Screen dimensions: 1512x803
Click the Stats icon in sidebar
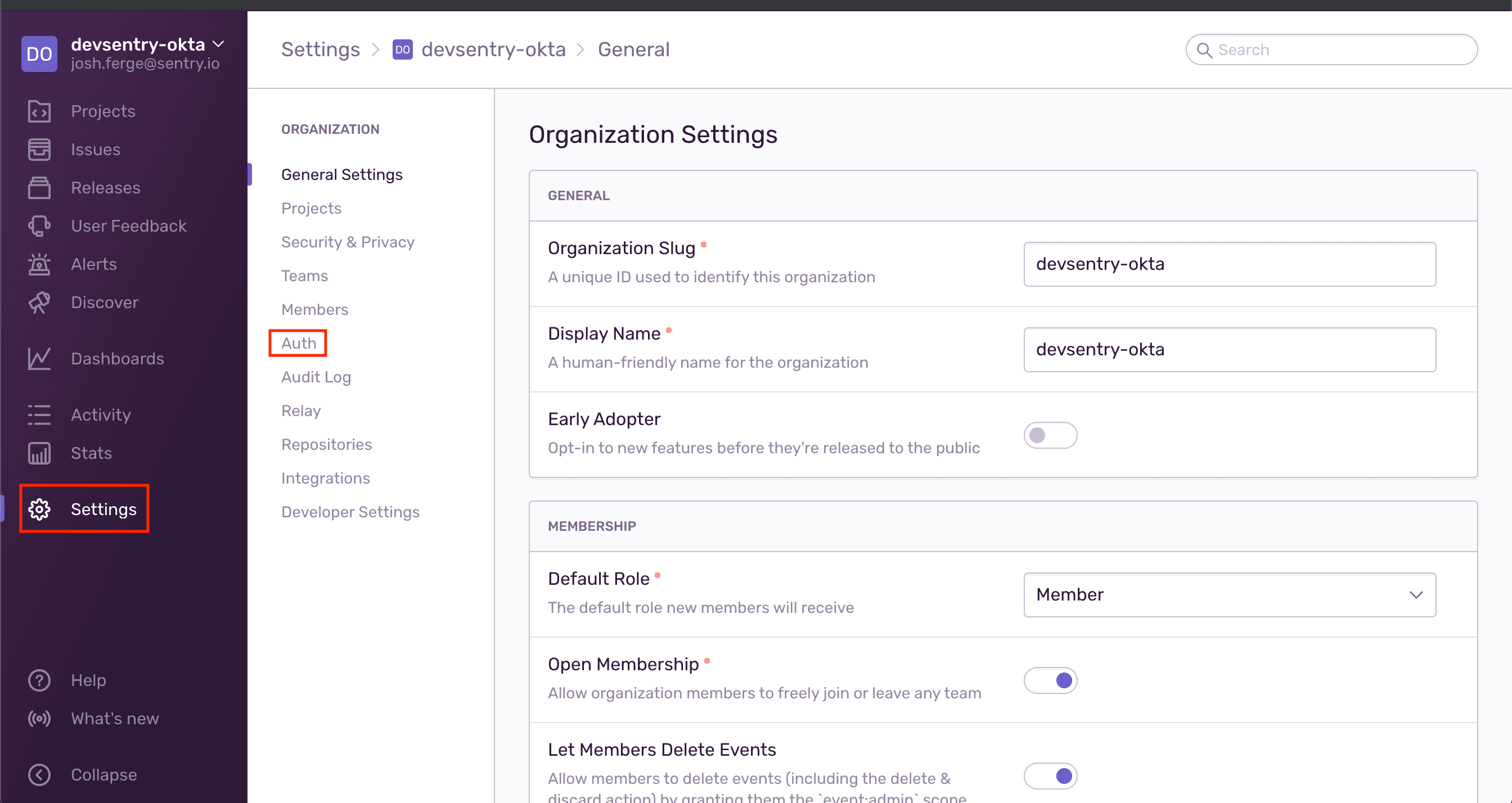click(x=37, y=453)
